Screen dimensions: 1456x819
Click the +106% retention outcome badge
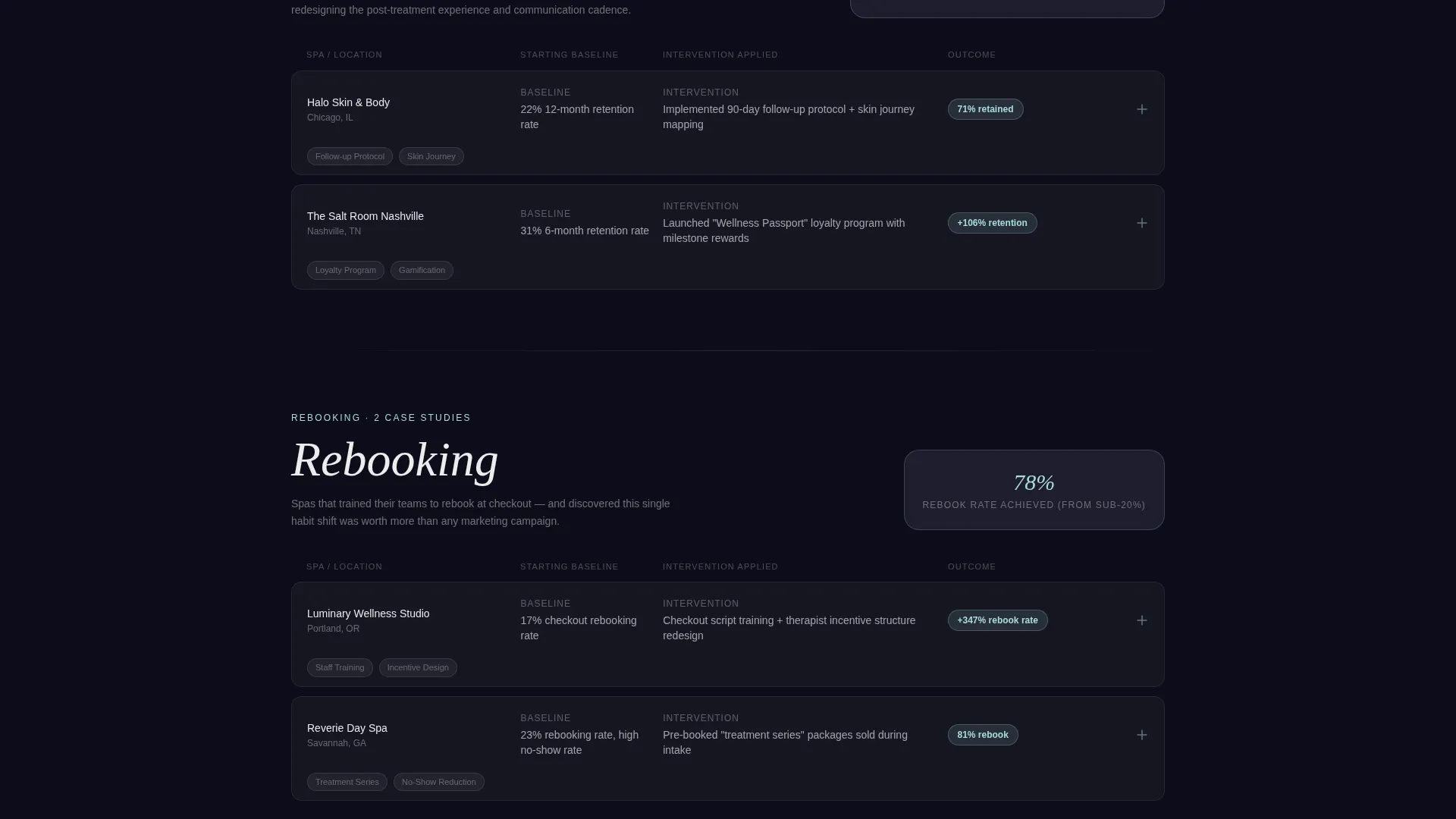pos(992,223)
